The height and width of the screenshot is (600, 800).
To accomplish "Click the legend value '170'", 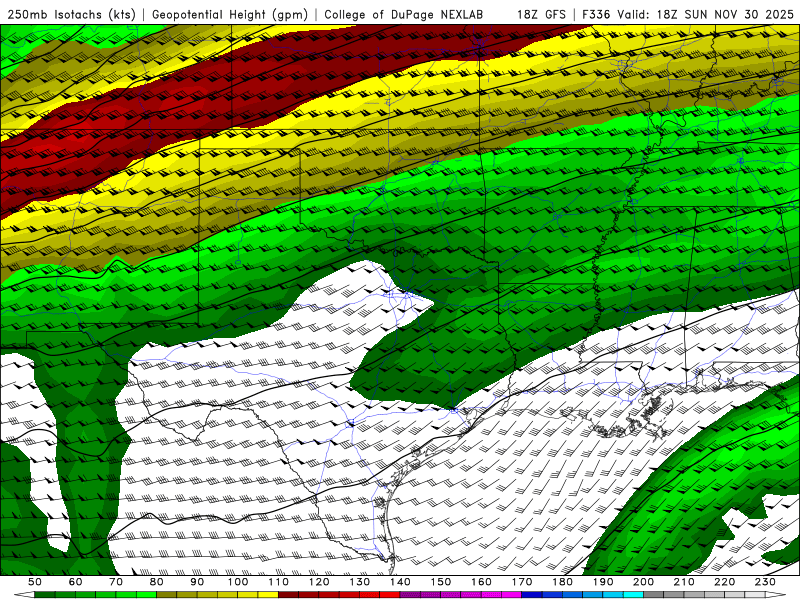I will (x=522, y=582).
